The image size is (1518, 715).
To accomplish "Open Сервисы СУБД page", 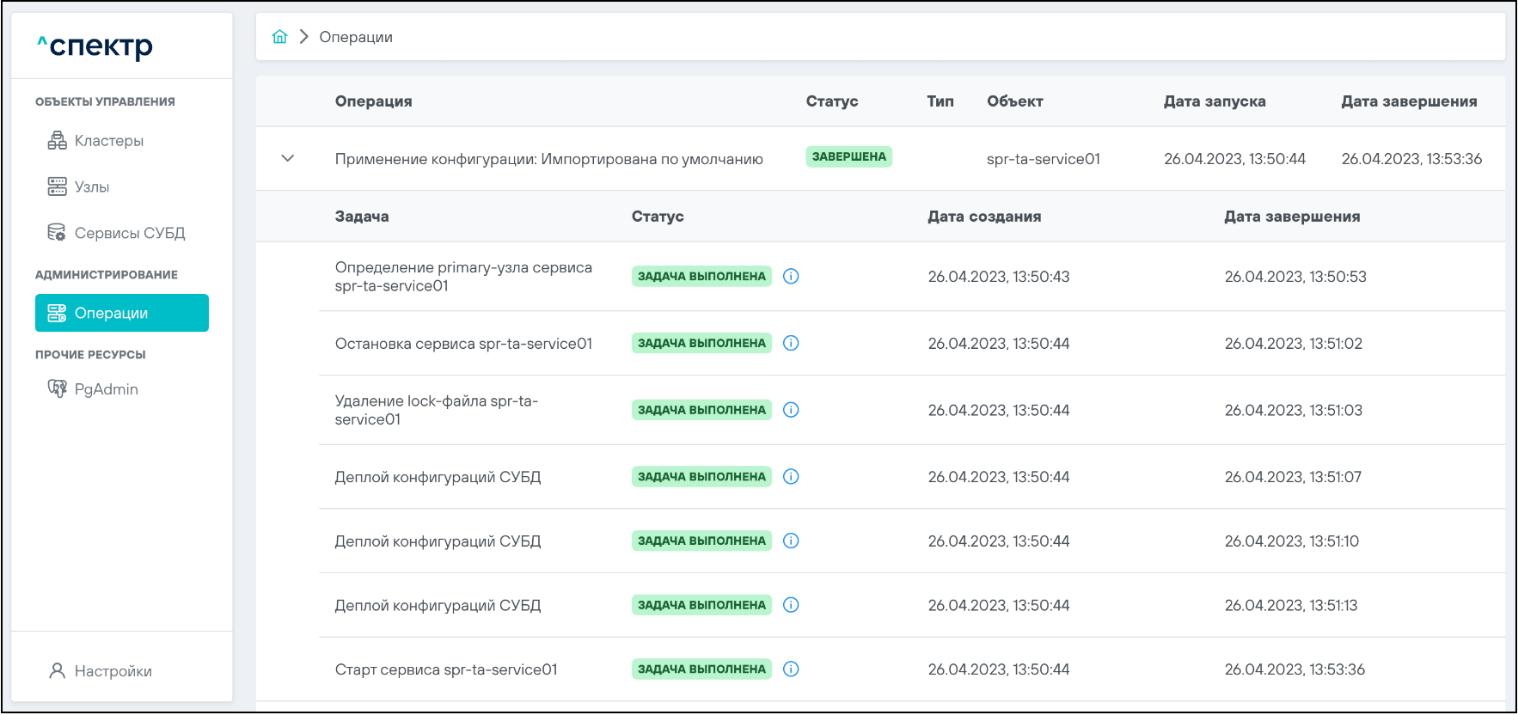I will point(129,233).
